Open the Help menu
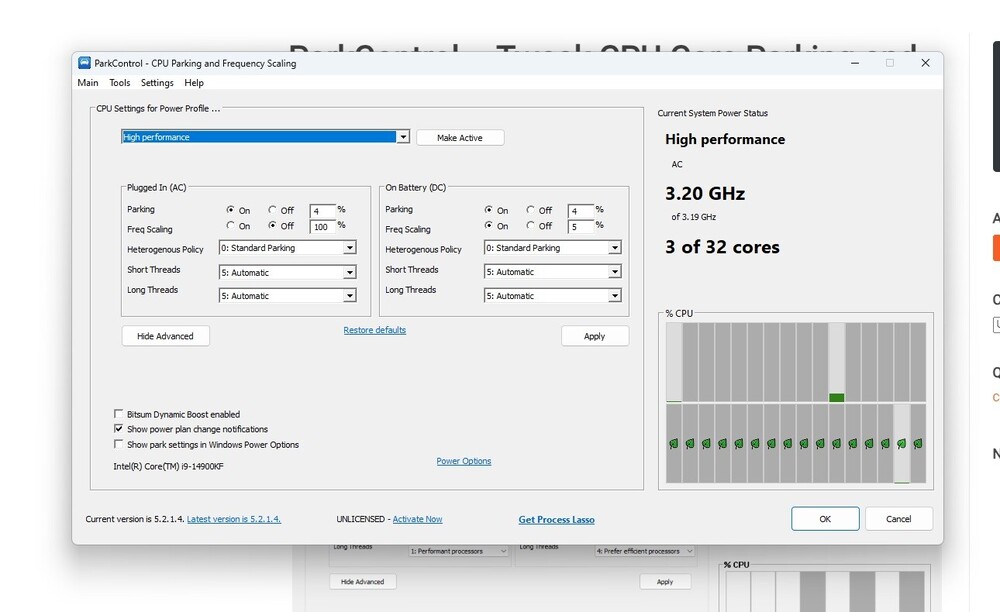Viewport: 1000px width, 612px height. pos(194,83)
